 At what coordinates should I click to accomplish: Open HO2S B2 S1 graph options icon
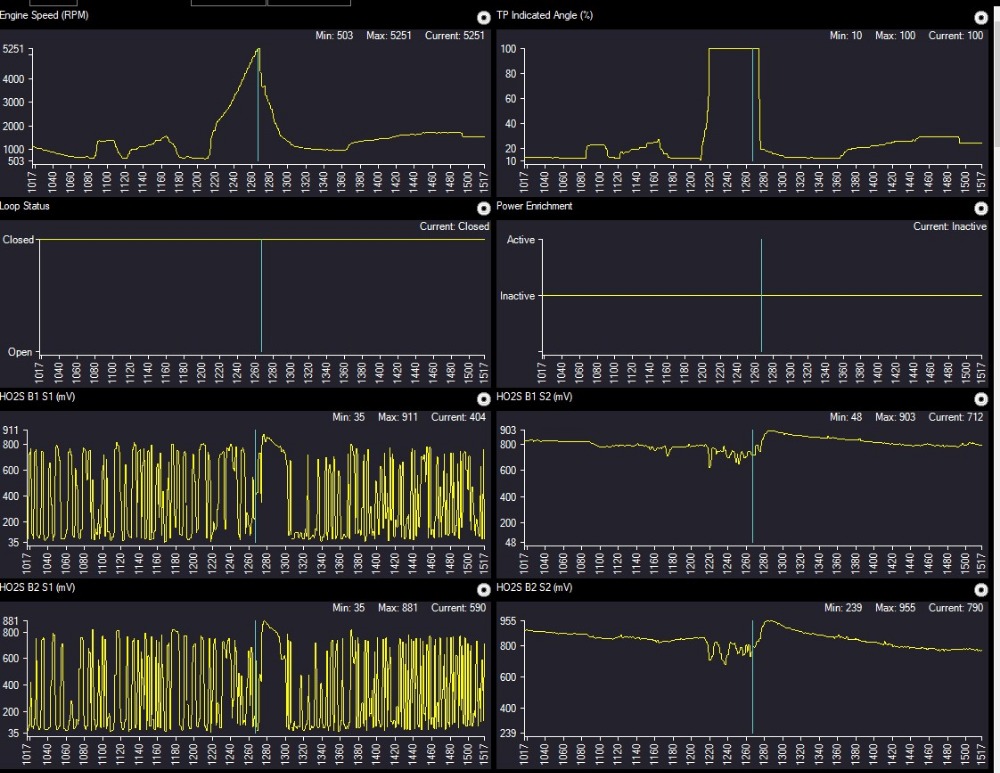click(484, 589)
